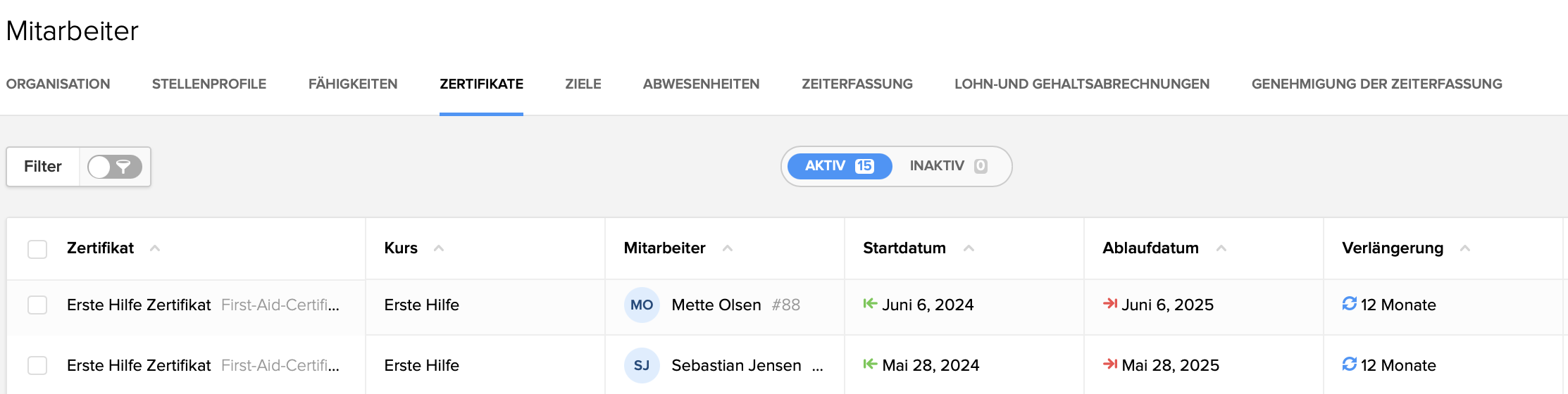Image resolution: width=1568 pixels, height=394 pixels.
Task: Click the AKTIV 15 filter button
Action: [839, 166]
